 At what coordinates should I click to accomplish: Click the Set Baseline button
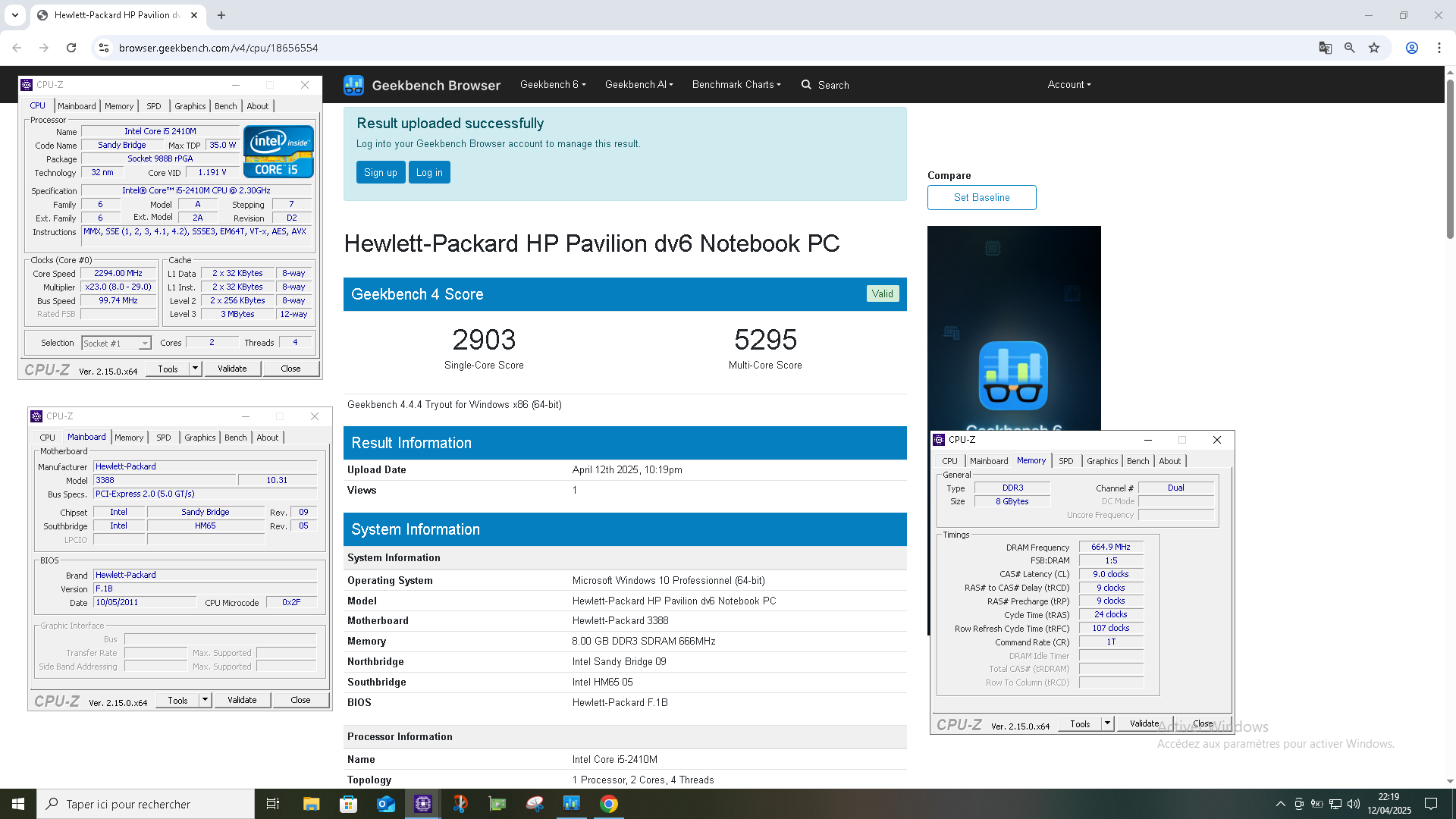pos(981,197)
